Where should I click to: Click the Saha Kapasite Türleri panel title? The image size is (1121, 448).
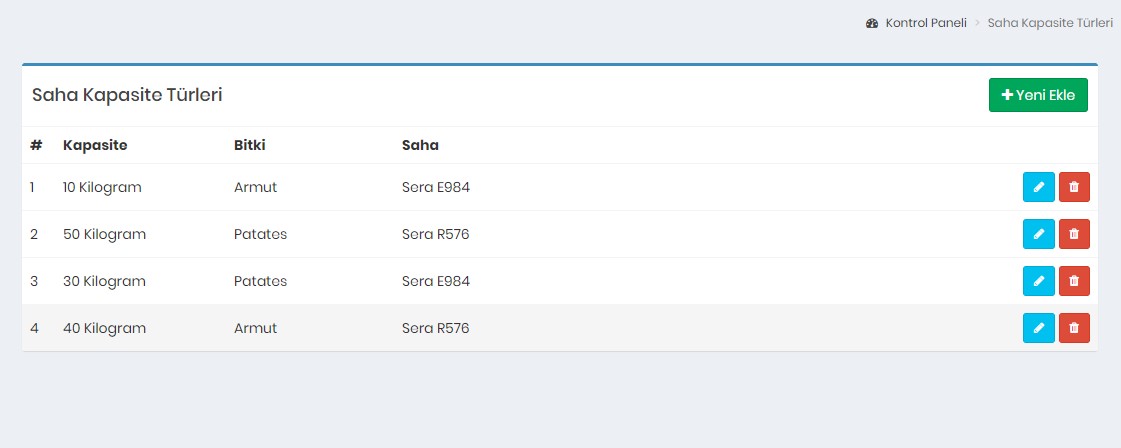pos(127,95)
